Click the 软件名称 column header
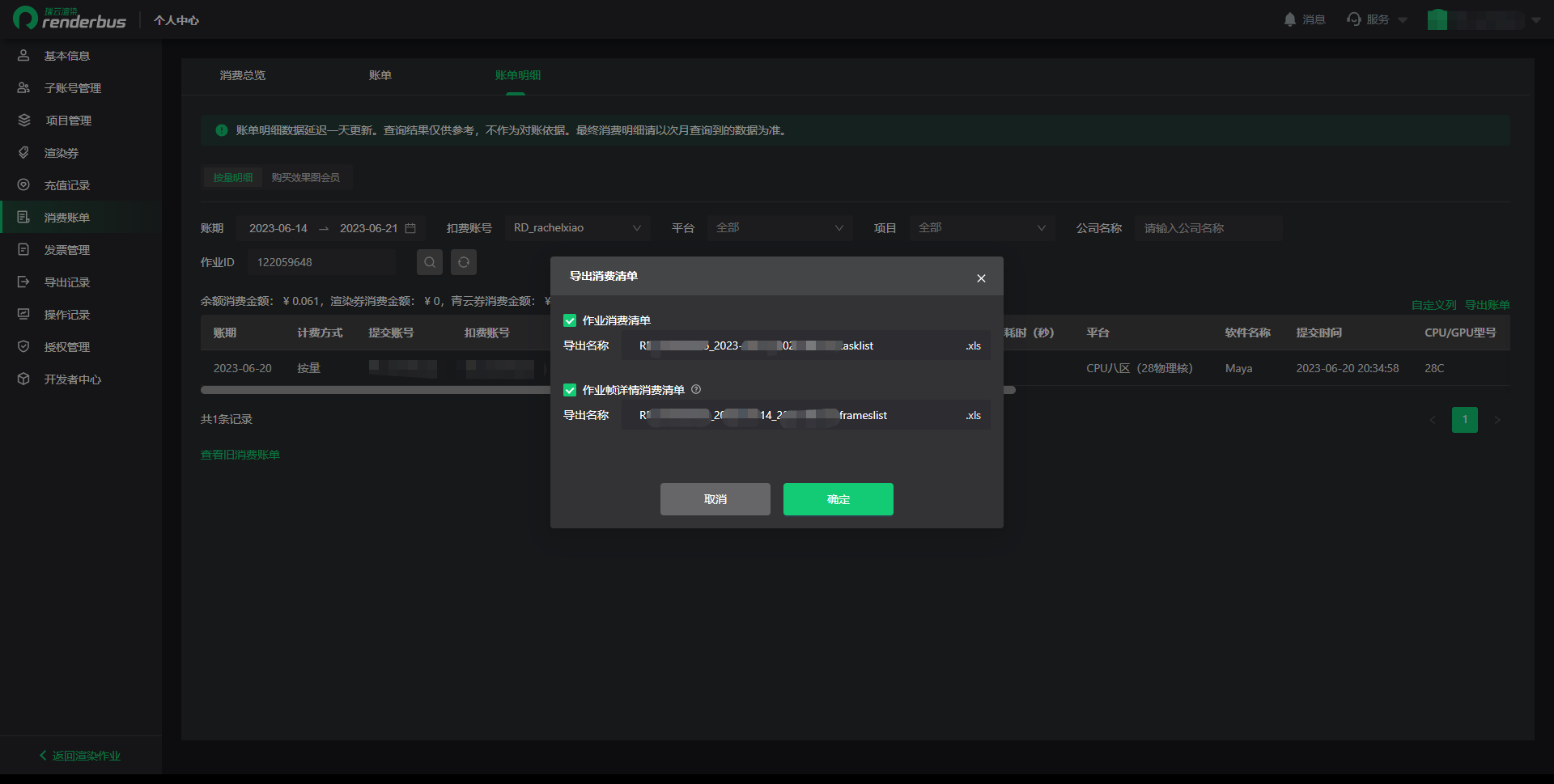Image resolution: width=1554 pixels, height=784 pixels. tap(1248, 333)
